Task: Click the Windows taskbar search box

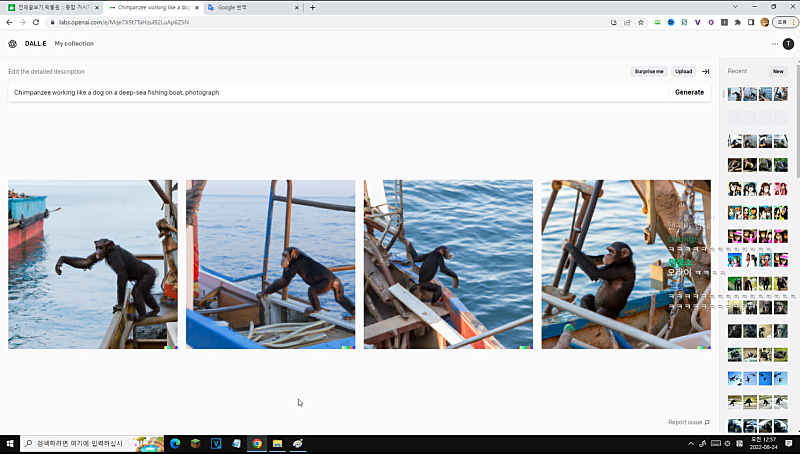Action: pyautogui.click(x=92, y=444)
